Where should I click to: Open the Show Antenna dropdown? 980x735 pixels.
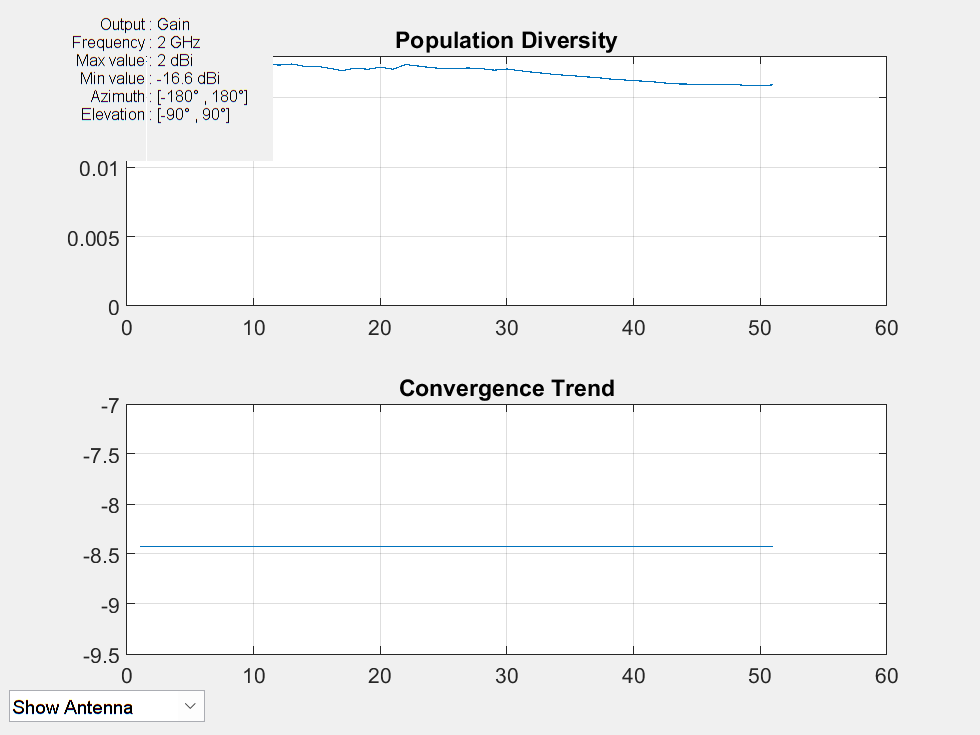(105, 706)
